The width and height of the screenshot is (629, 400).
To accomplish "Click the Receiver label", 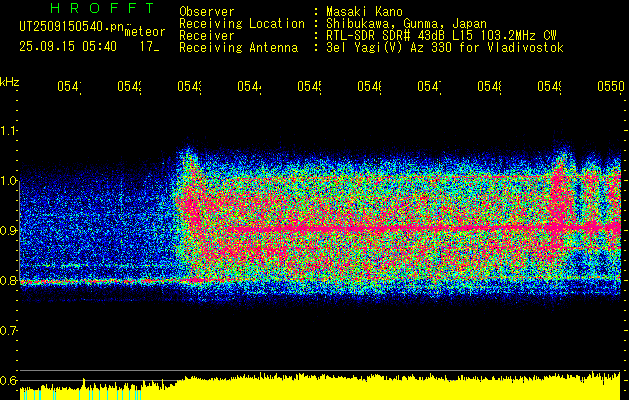I will coord(207,36).
